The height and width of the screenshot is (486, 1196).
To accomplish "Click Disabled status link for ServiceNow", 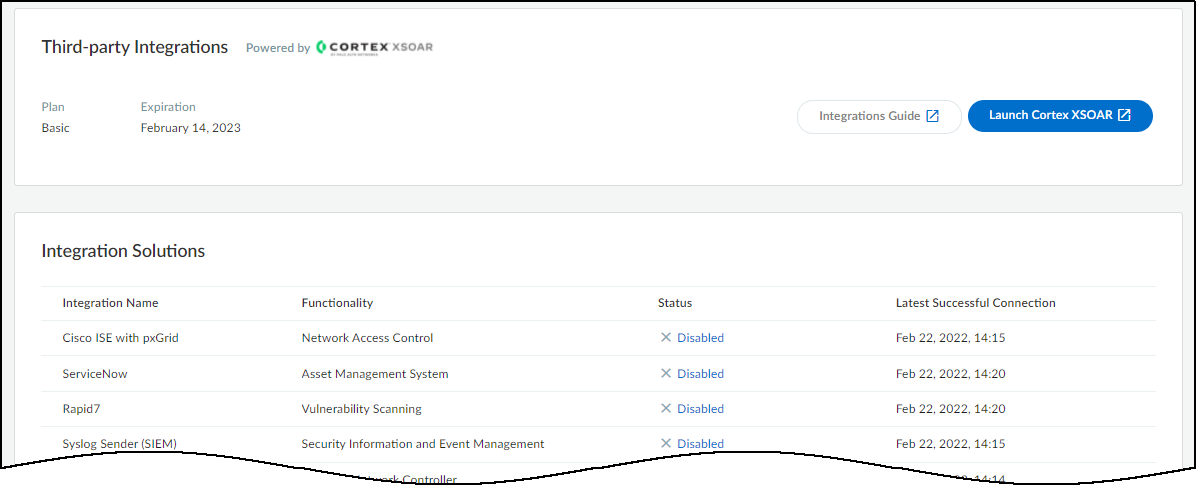I will pyautogui.click(x=700, y=374).
